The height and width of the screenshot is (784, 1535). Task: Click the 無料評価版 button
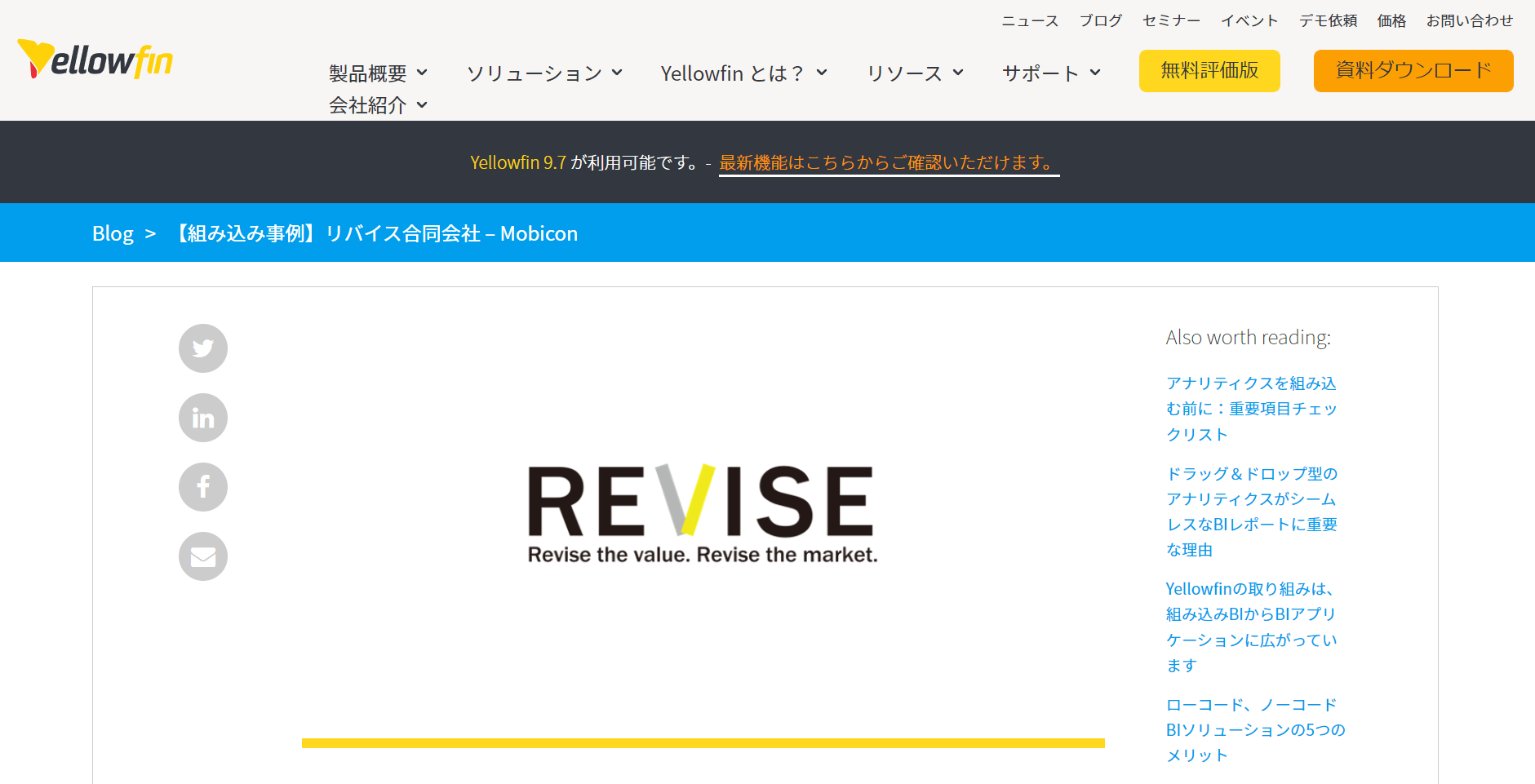[1209, 71]
